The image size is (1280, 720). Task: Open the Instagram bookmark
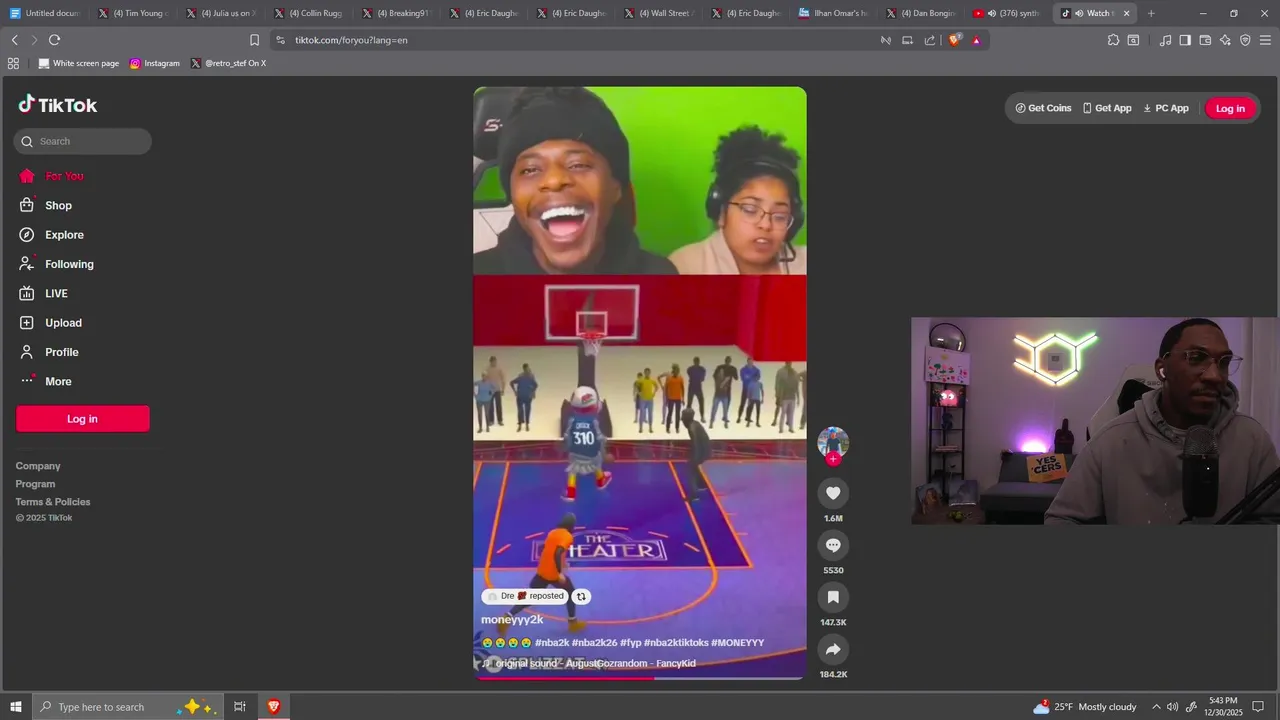tap(155, 63)
